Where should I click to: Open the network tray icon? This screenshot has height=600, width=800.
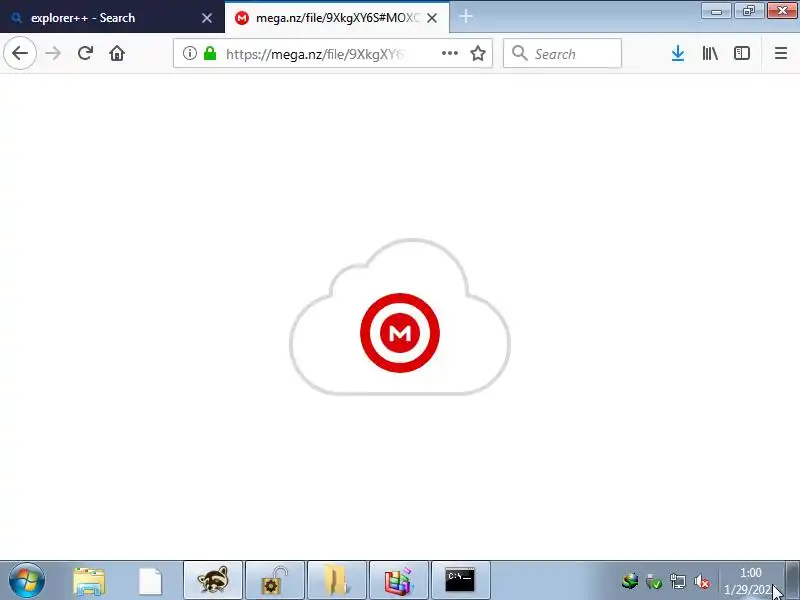point(678,581)
